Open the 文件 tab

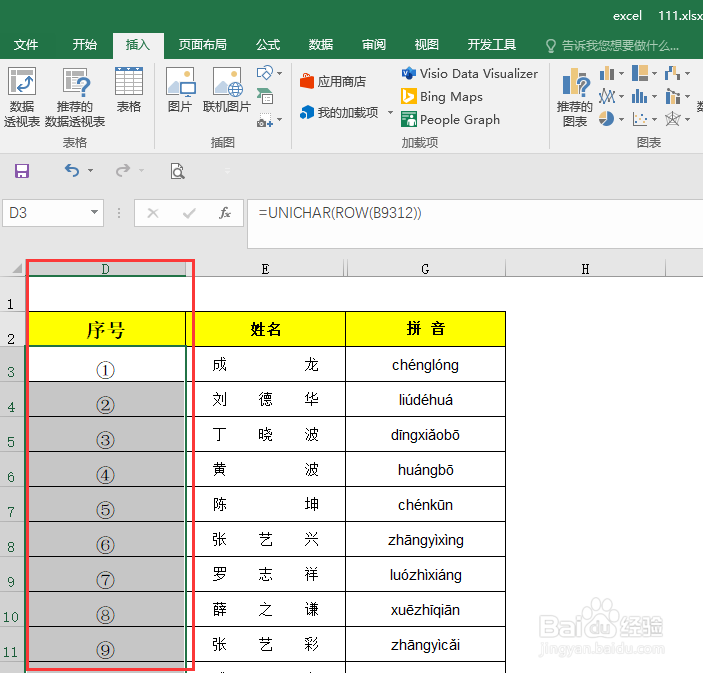pyautogui.click(x=26, y=45)
